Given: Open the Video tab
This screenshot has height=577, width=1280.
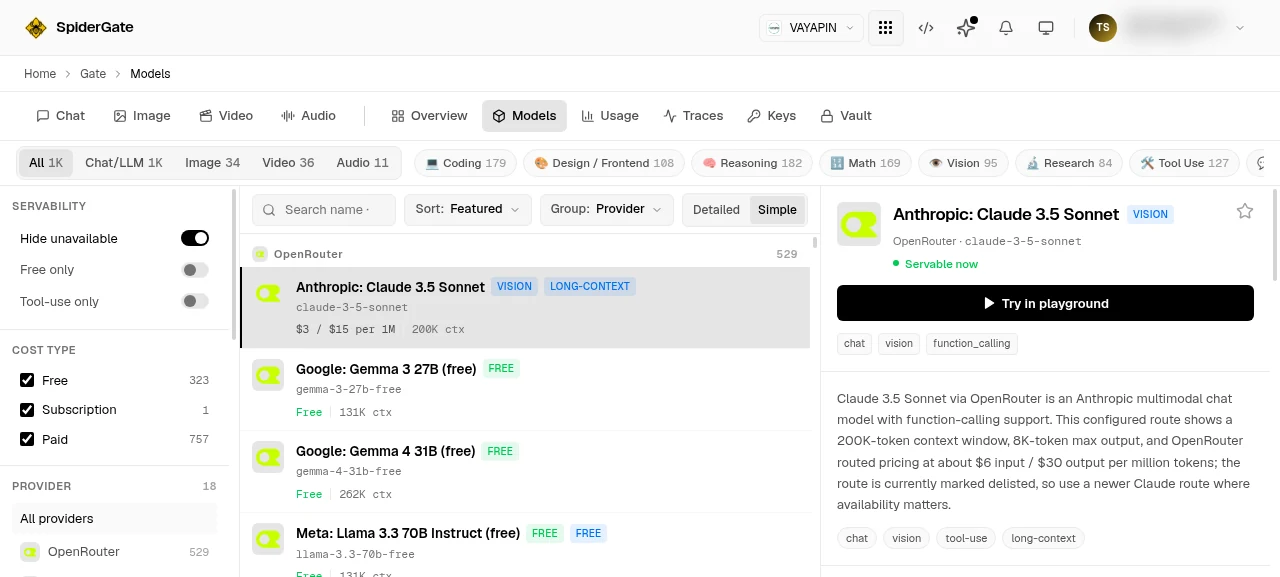Looking at the screenshot, I should click(x=226, y=116).
